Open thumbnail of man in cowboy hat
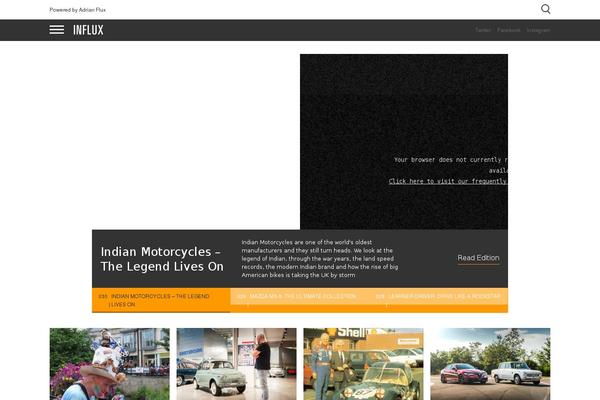 (x=109, y=364)
